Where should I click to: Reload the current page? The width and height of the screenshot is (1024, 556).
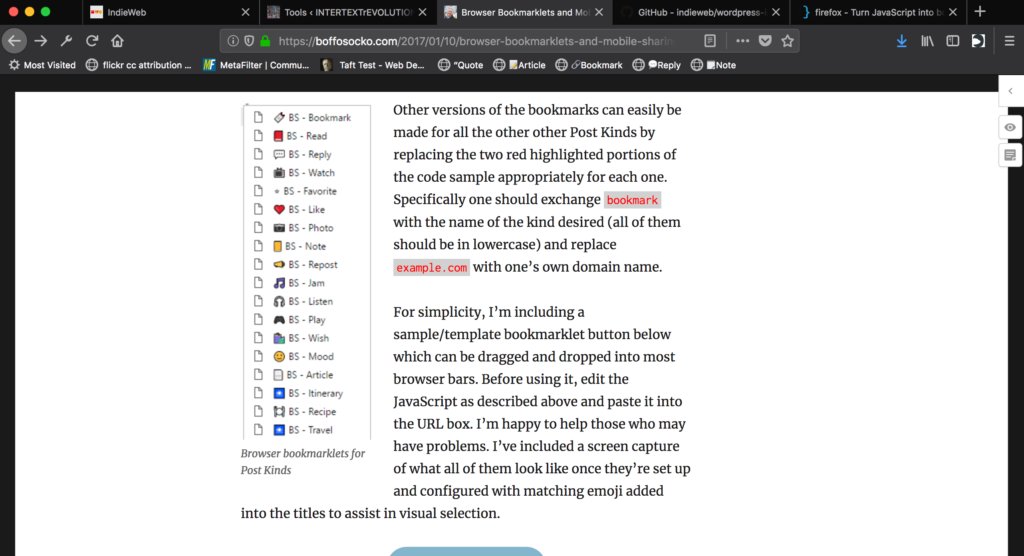91,41
